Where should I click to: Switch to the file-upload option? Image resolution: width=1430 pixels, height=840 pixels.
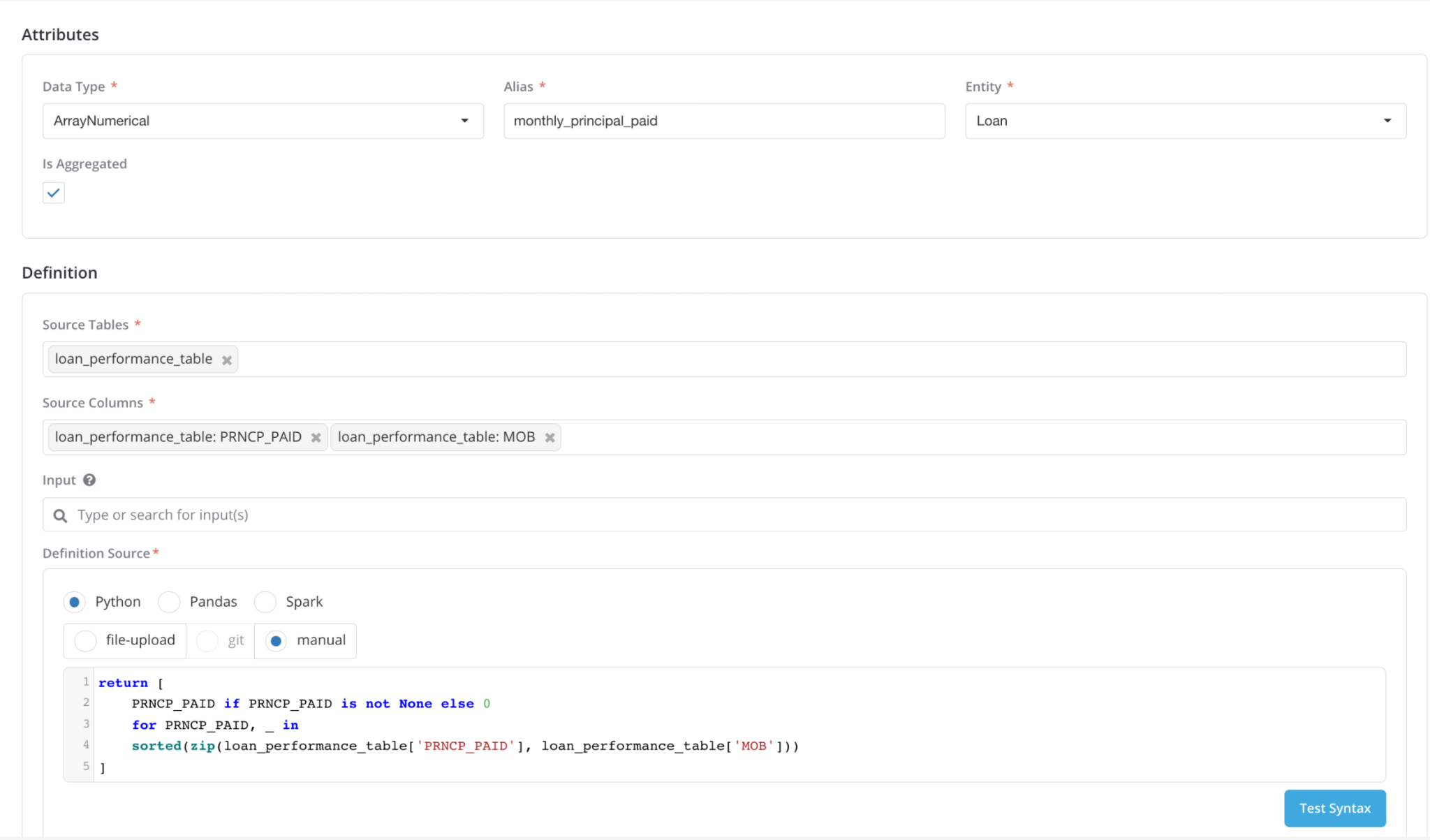point(85,640)
